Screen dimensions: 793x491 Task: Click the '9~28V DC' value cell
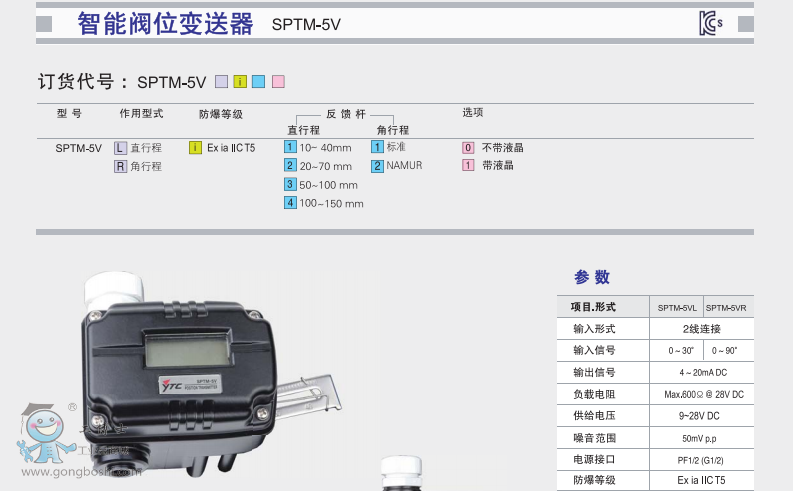[x=701, y=416]
